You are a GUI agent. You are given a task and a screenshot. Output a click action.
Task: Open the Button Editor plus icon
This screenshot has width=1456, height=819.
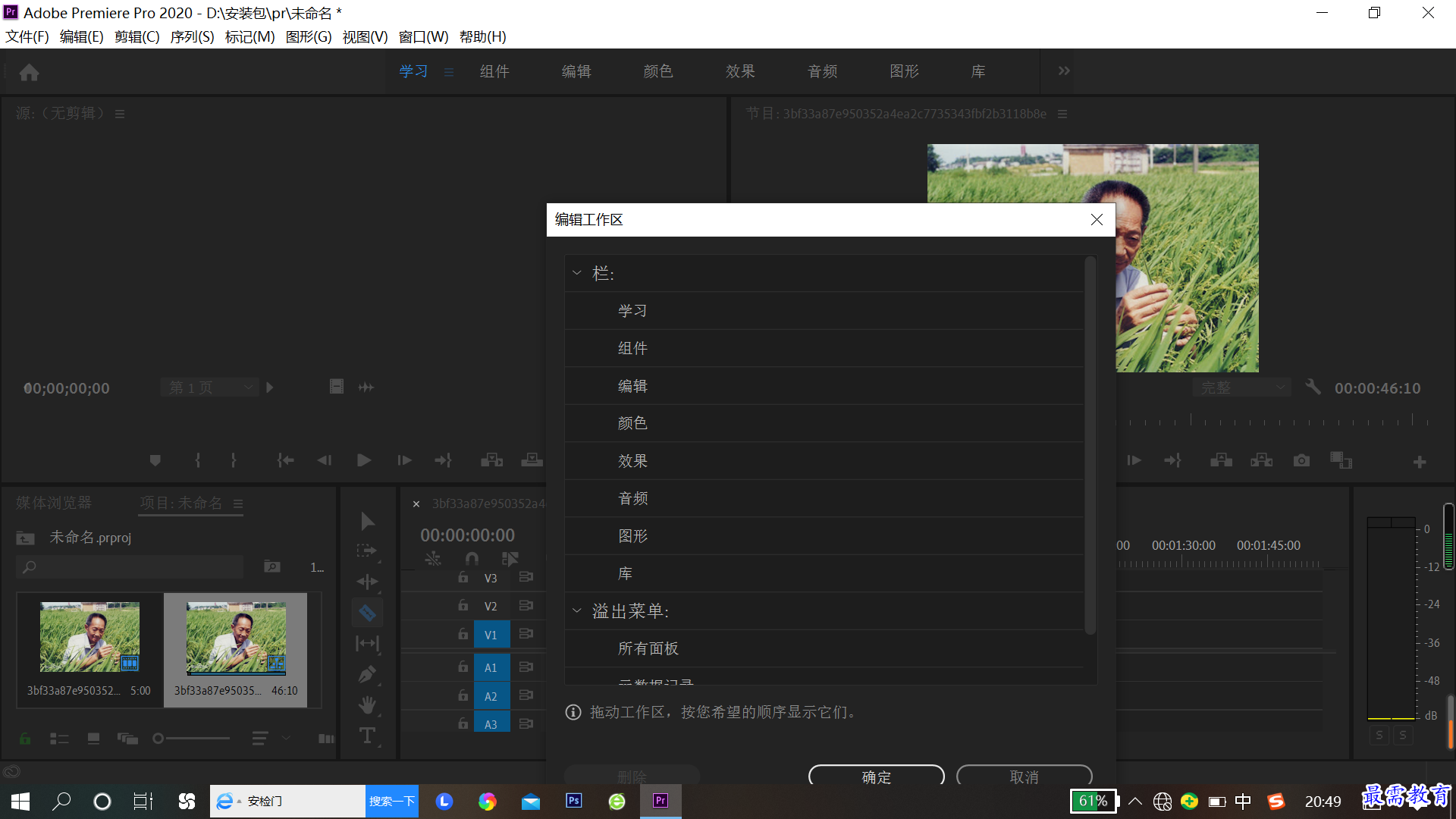point(1420,462)
